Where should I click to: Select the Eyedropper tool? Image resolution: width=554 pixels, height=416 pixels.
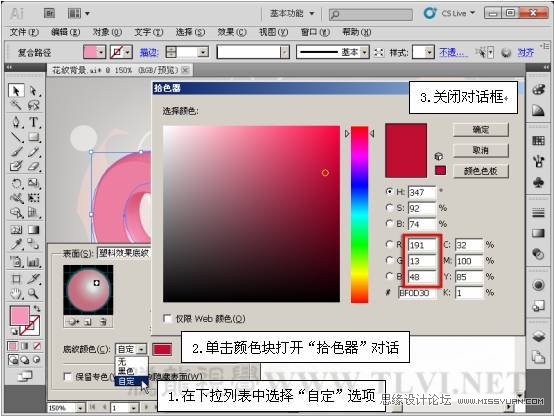point(16,244)
